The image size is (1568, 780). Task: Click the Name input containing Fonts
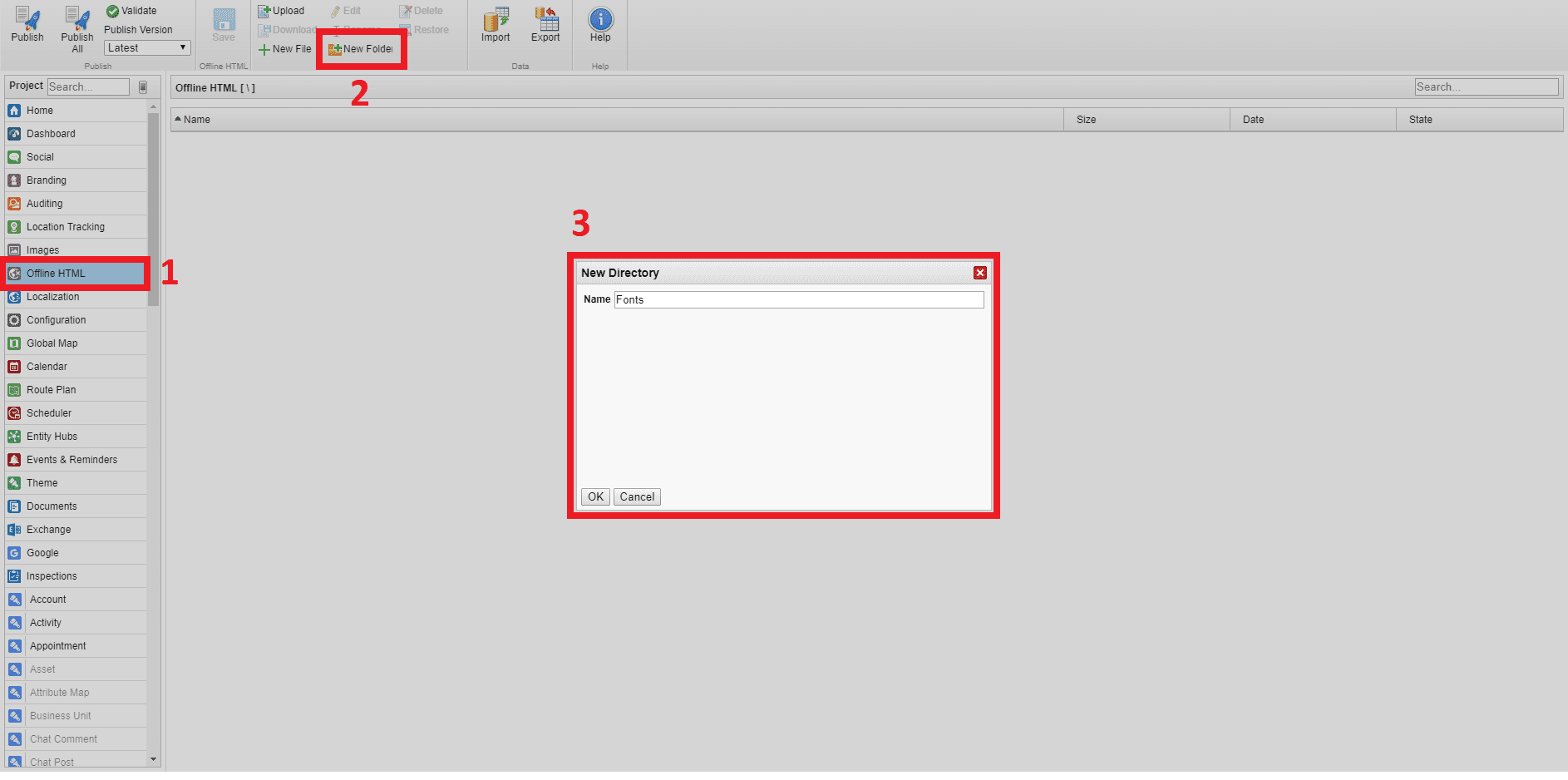(797, 299)
